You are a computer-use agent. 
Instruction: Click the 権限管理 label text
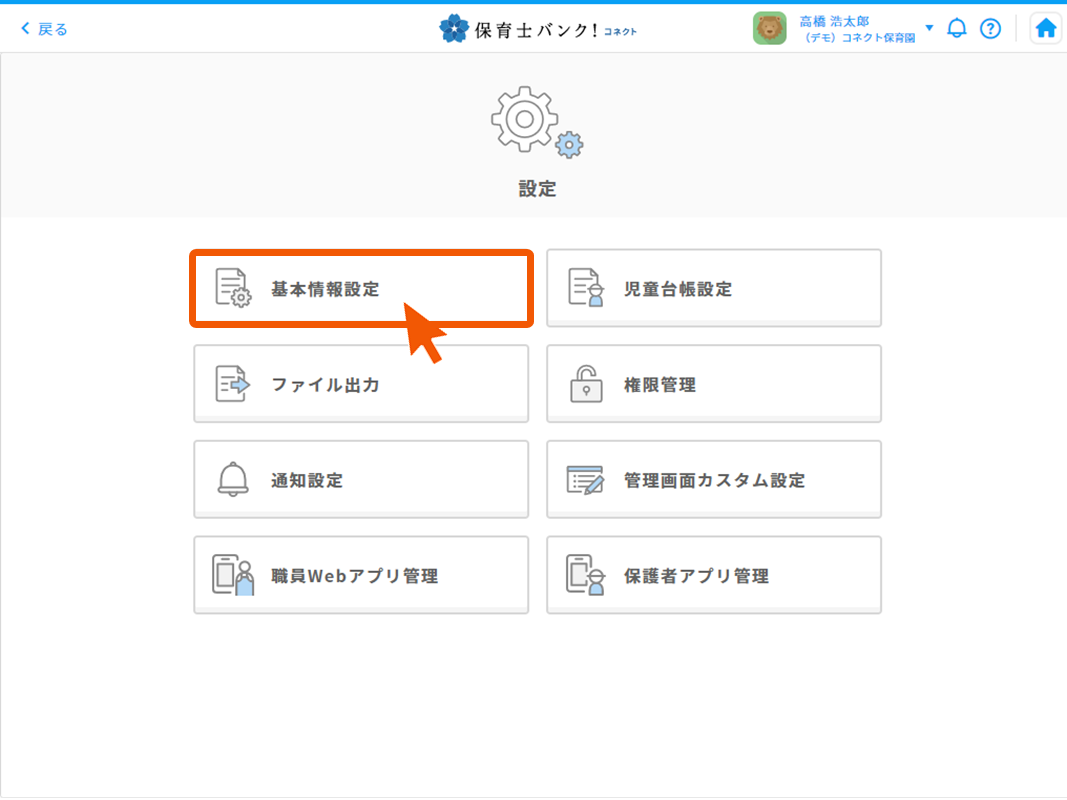point(660,385)
